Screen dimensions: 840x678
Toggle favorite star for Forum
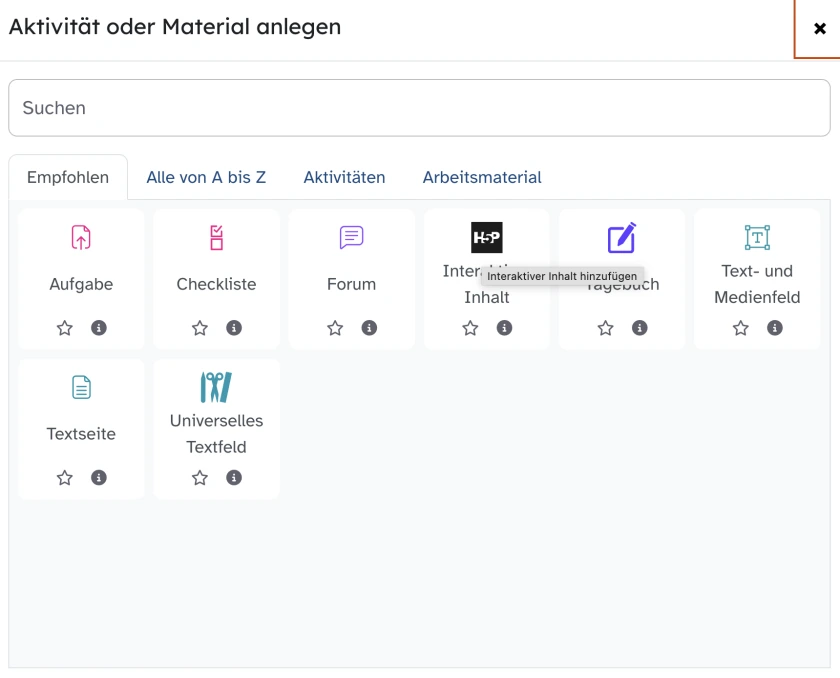coord(335,328)
